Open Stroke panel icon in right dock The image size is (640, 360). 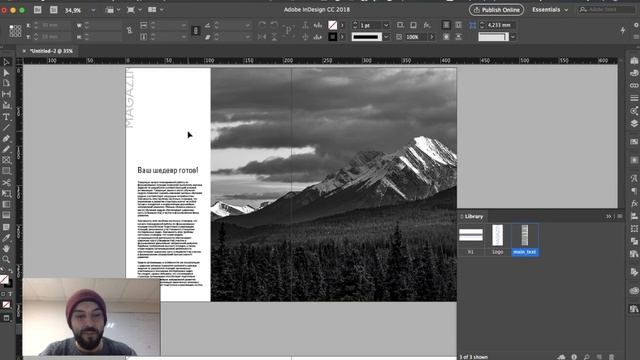pos(634,98)
